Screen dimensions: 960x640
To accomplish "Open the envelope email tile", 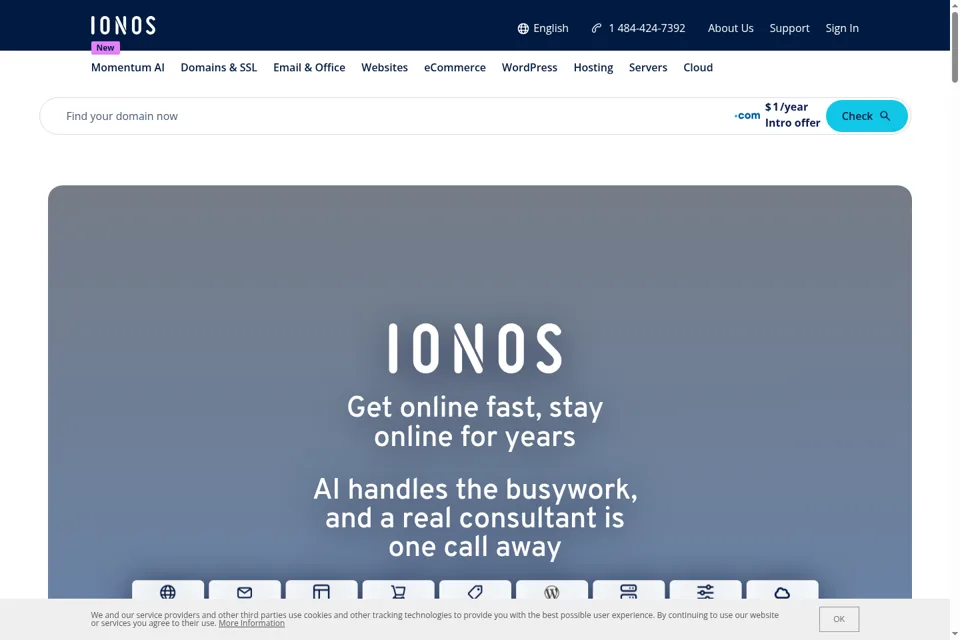I will click(x=245, y=590).
